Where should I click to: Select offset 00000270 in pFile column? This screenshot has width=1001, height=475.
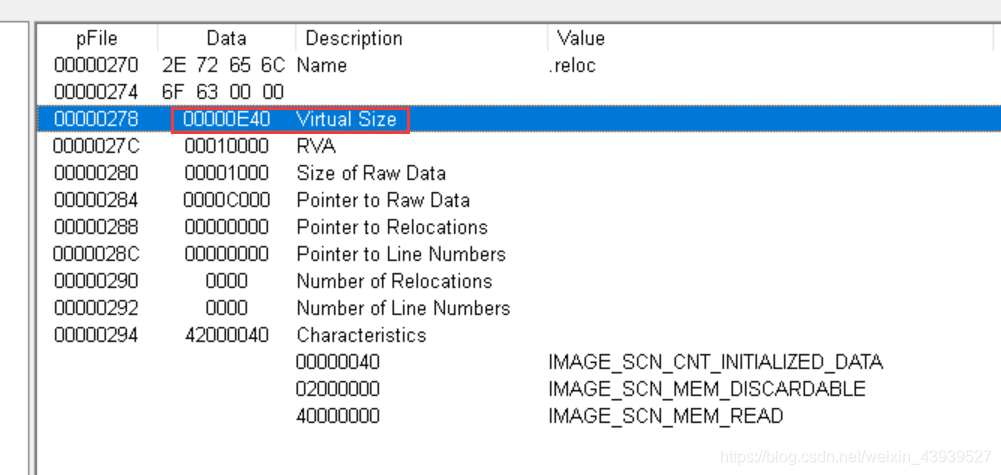click(96, 65)
